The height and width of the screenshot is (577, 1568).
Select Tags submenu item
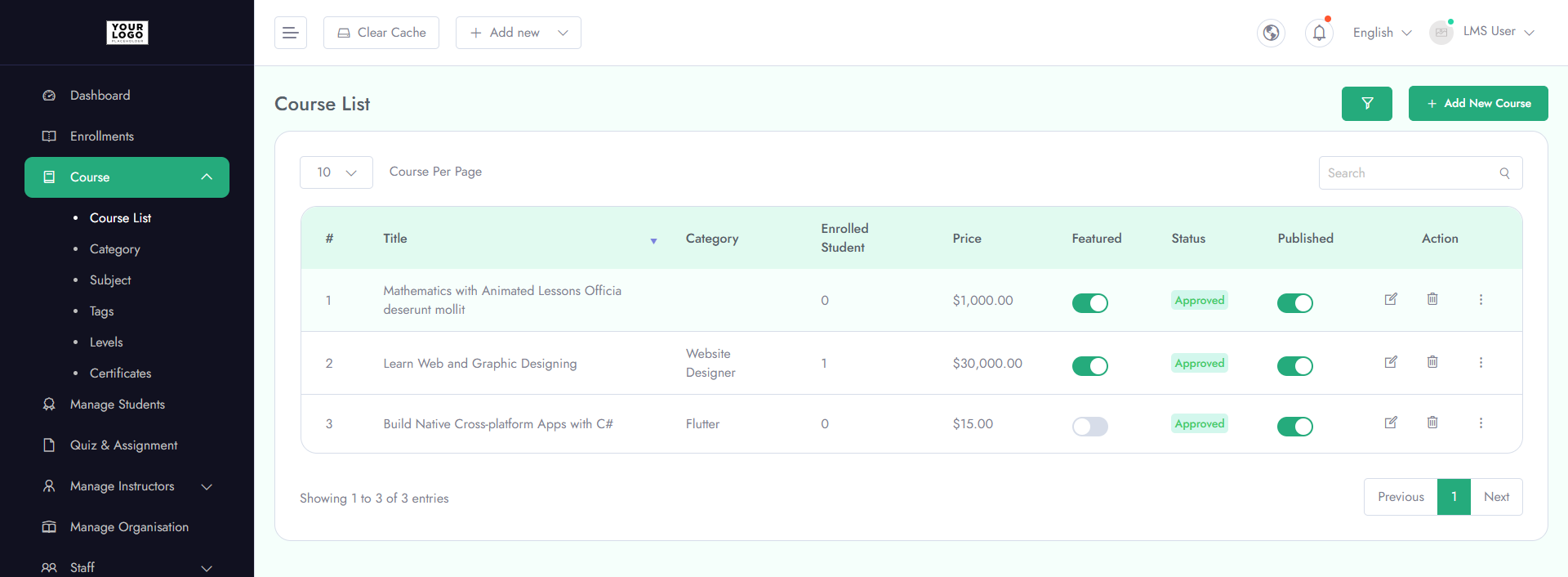101,311
